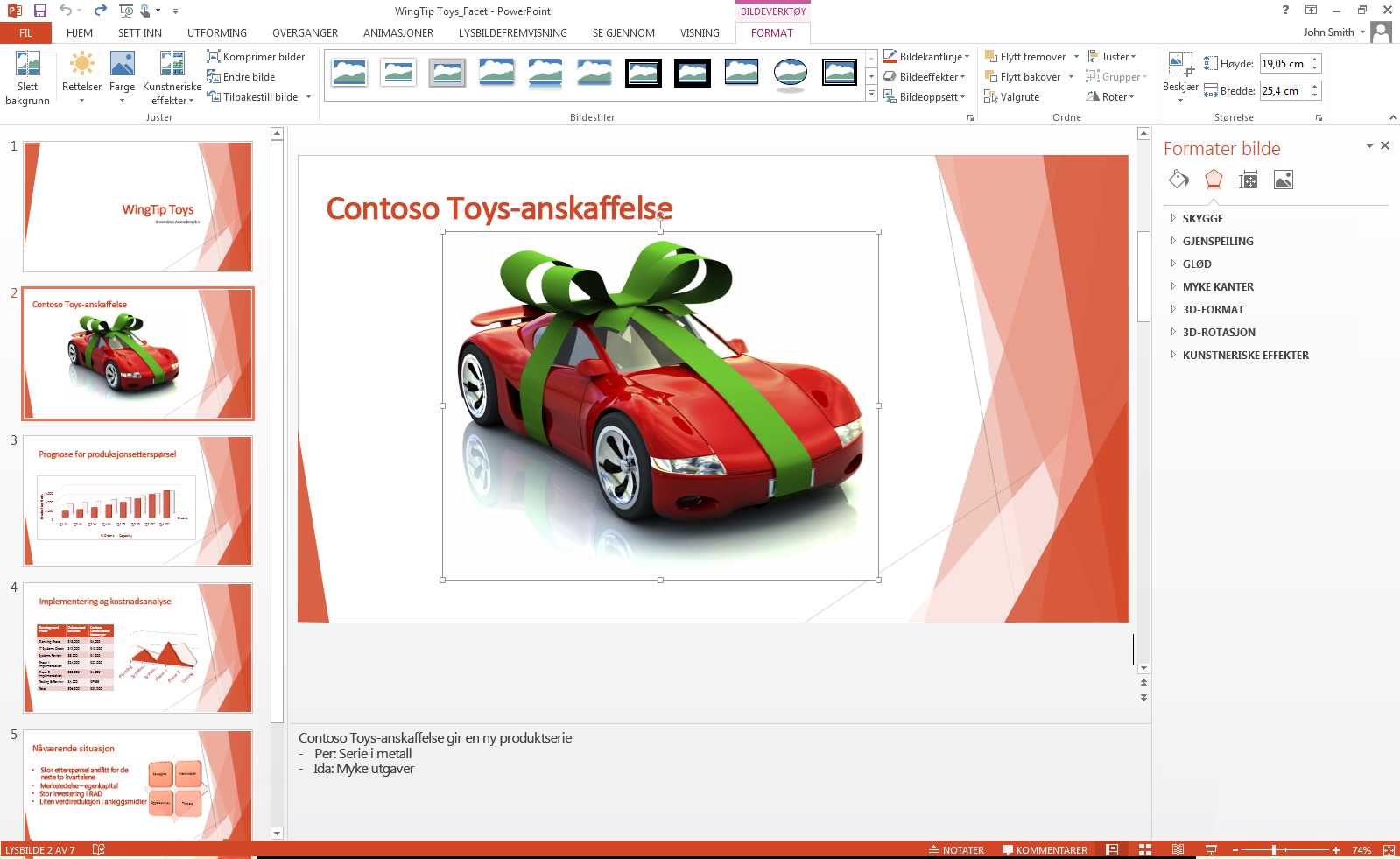Image resolution: width=1400 pixels, height=859 pixels.
Task: Click Flytt fremover
Action: [x=1025, y=57]
